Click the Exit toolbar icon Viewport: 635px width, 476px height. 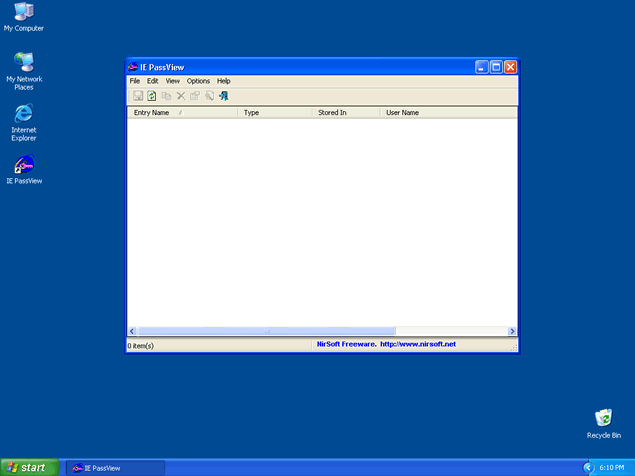point(224,96)
